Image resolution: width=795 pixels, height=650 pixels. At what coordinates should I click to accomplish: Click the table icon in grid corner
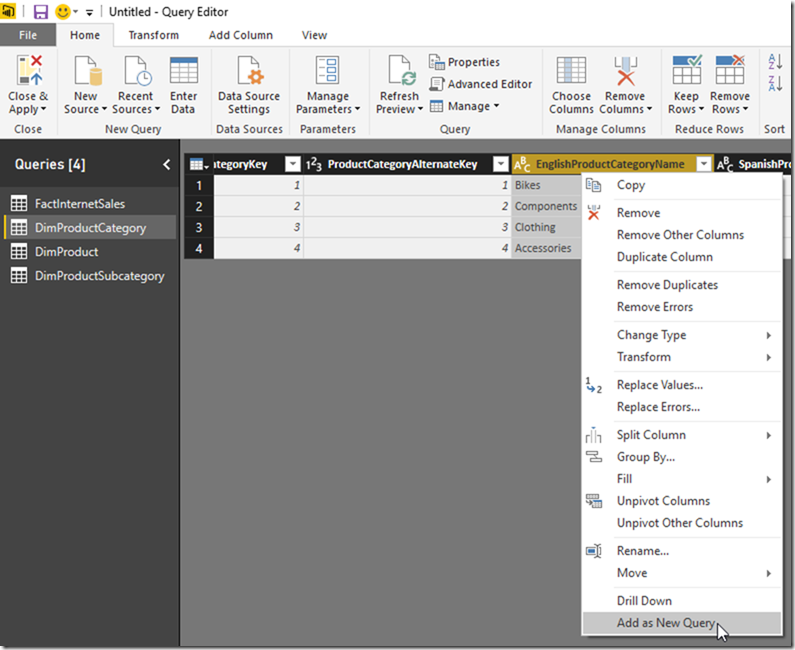pyautogui.click(x=198, y=164)
